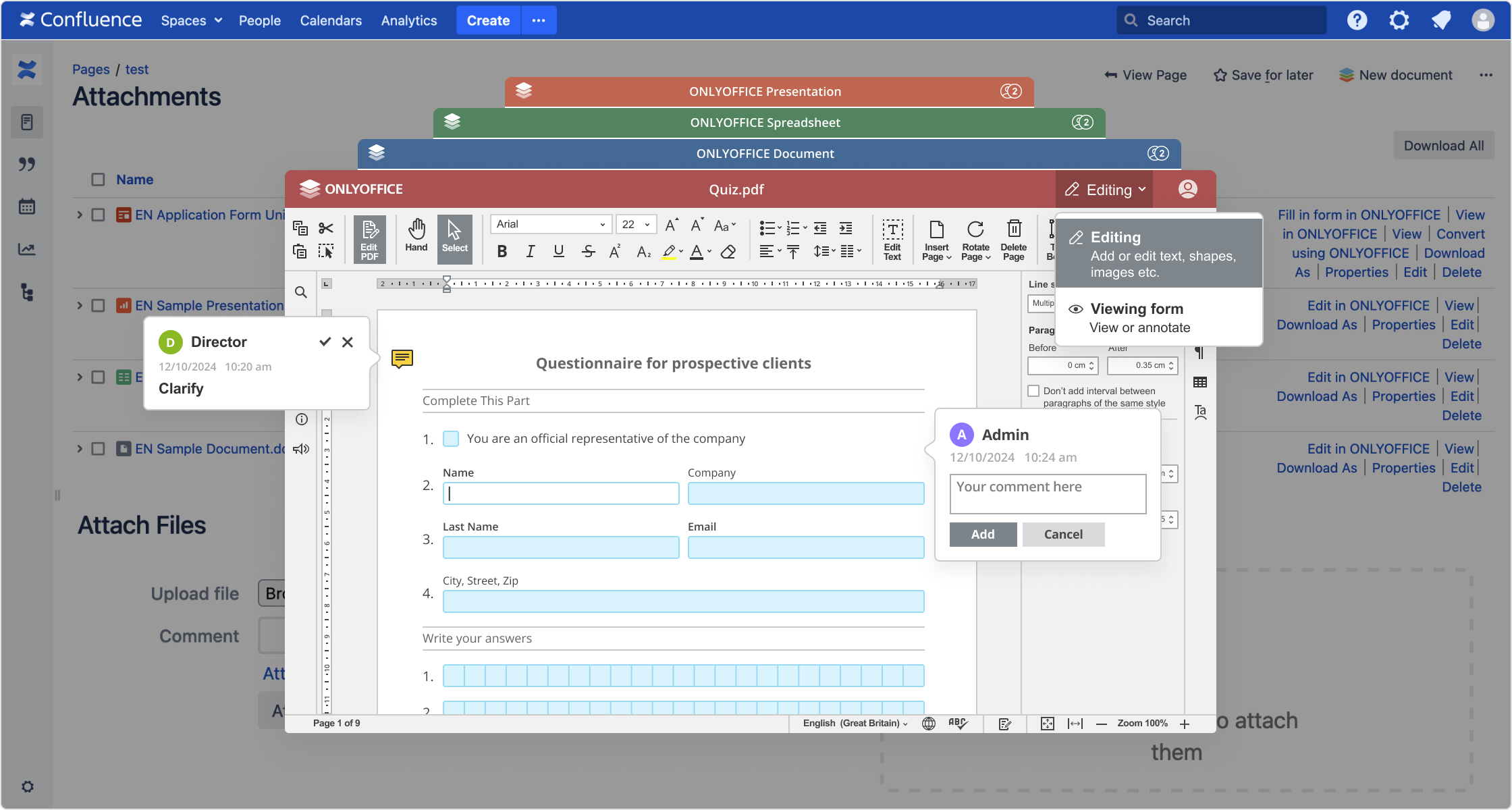This screenshot has width=1512, height=810.
Task: Open the paragraph settings icon in right sidebar
Action: [x=1200, y=353]
